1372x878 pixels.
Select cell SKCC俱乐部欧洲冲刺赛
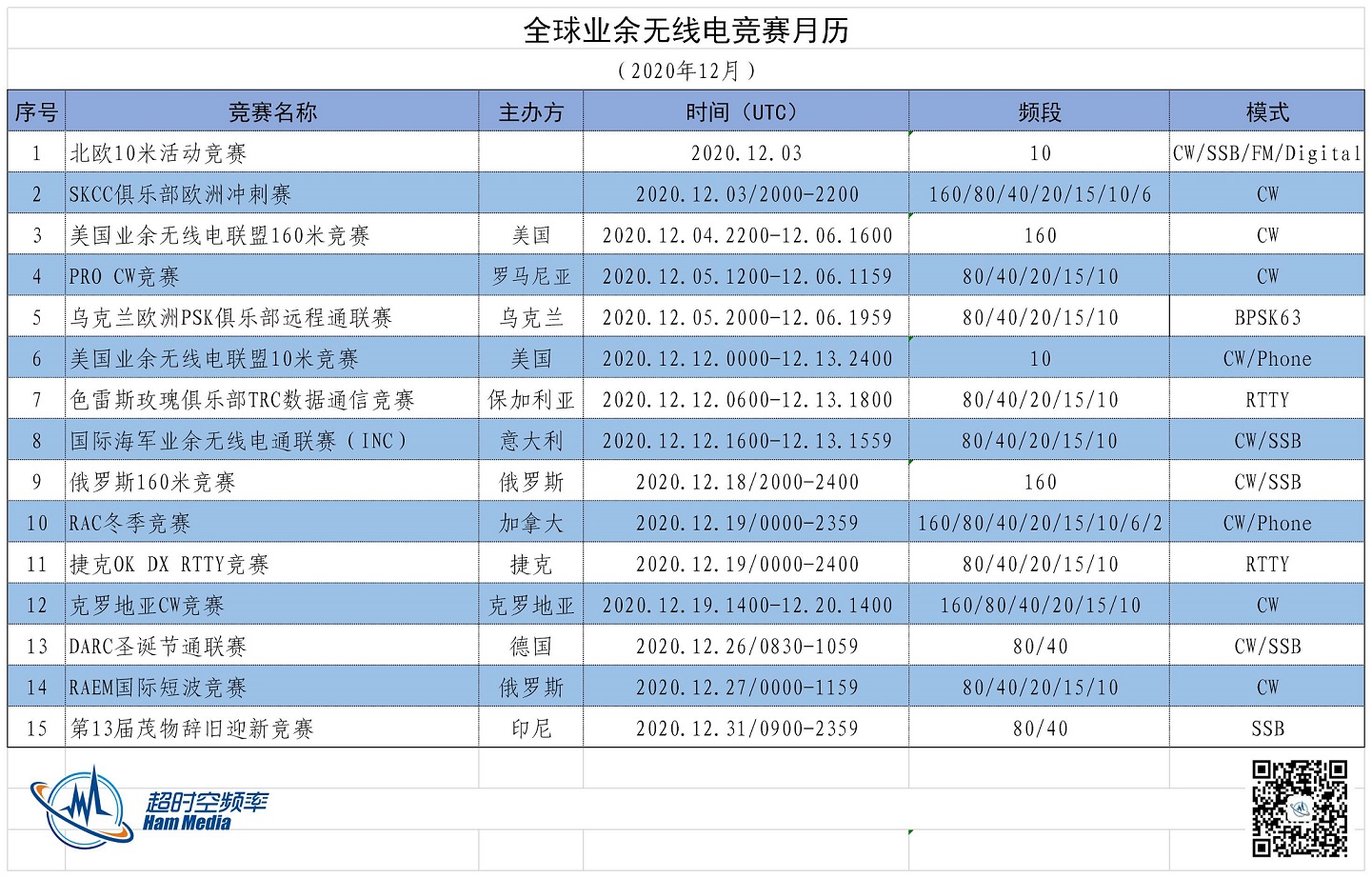tap(272, 194)
